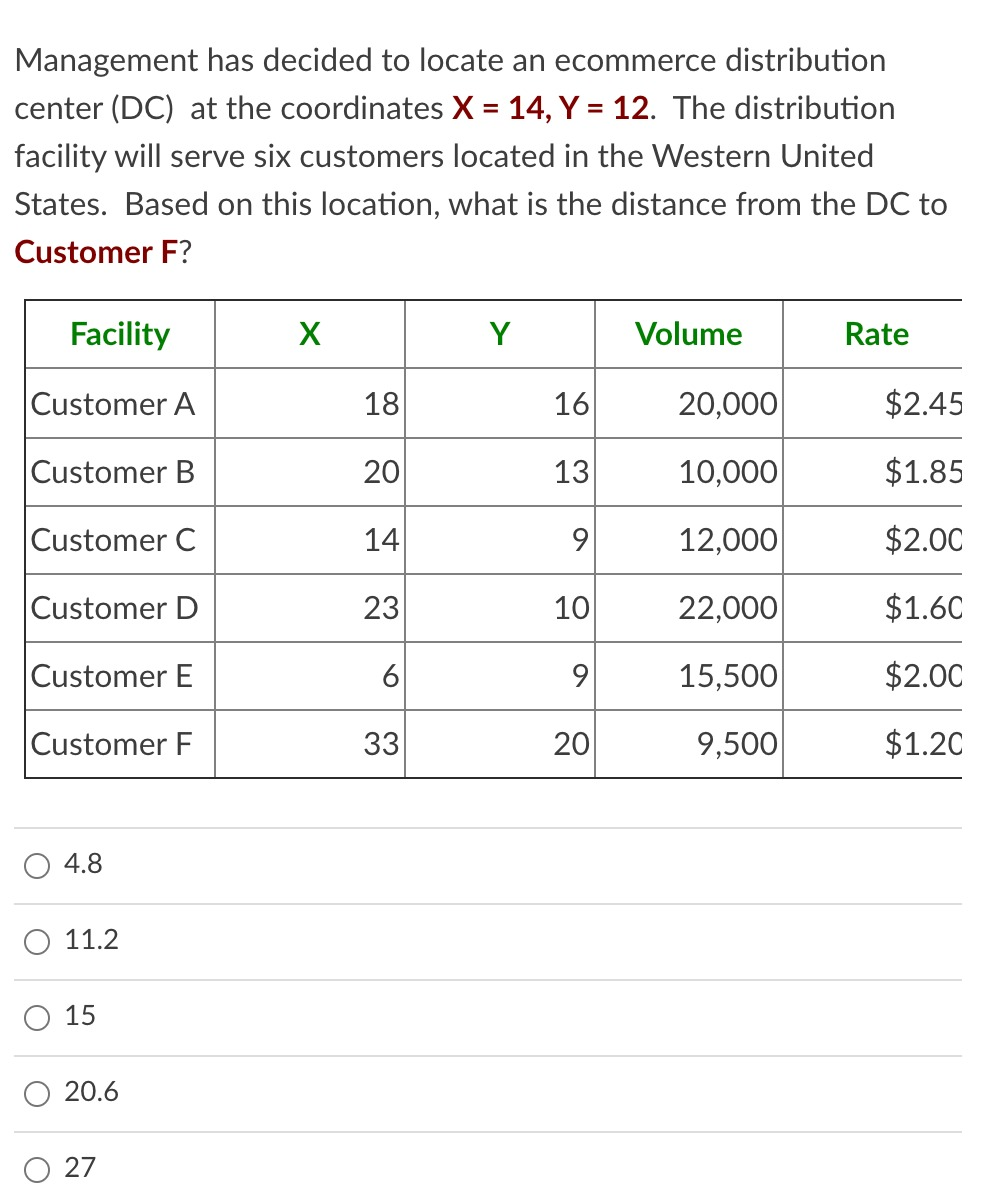Click the Rate column header
The height and width of the screenshot is (1198, 989).
[x=877, y=334]
